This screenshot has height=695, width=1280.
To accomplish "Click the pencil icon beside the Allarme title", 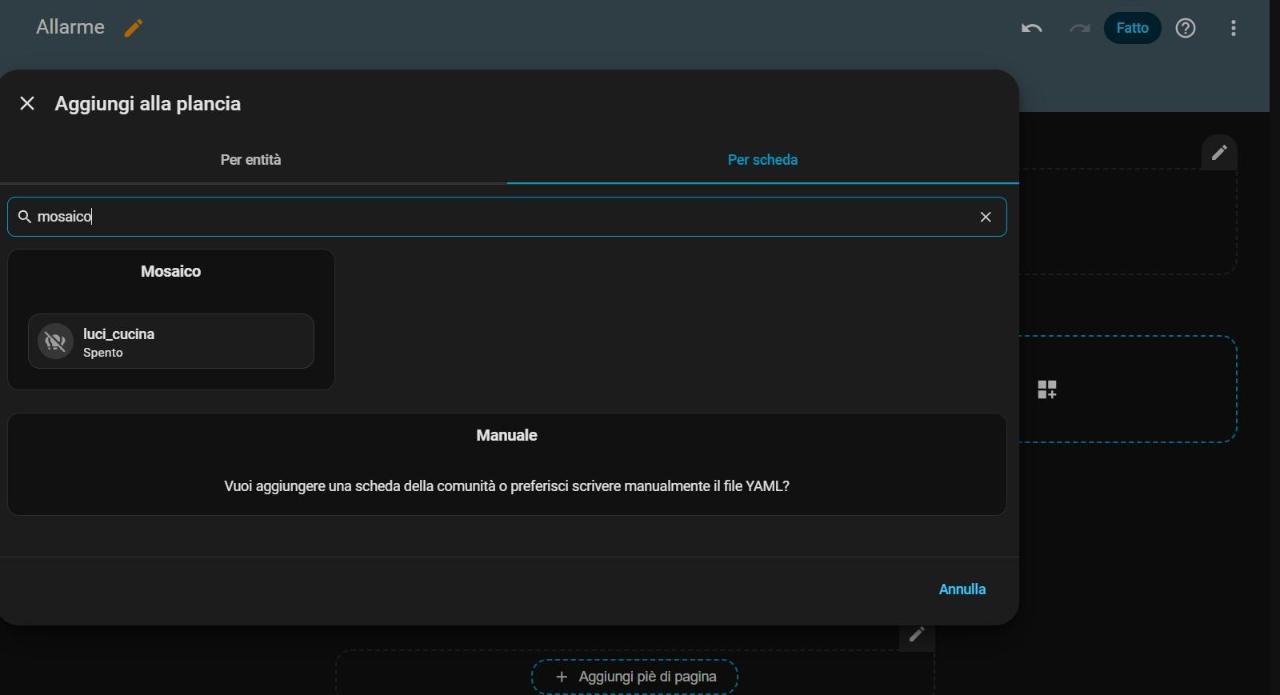I will pyautogui.click(x=133, y=28).
